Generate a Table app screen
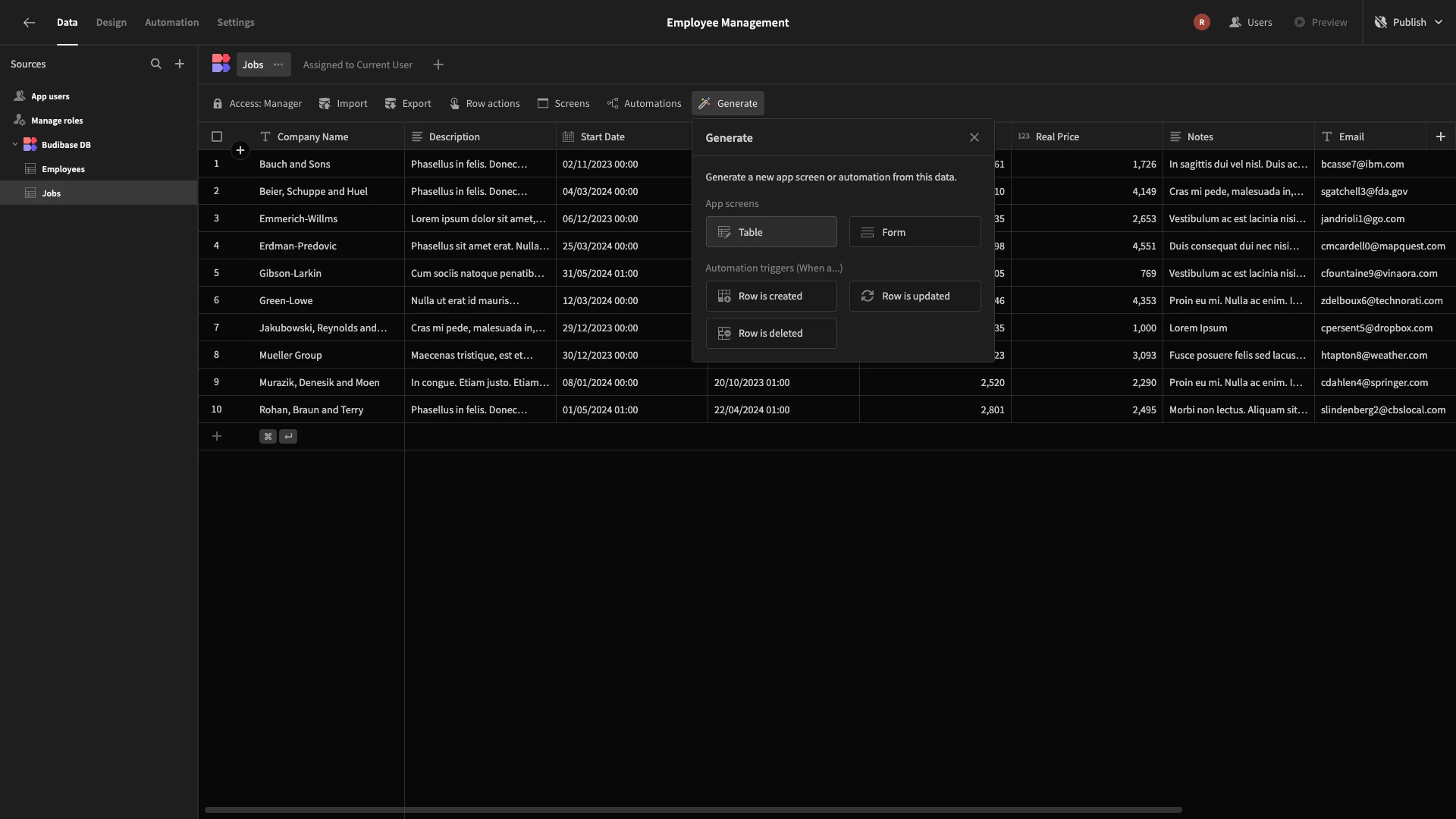Viewport: 1456px width, 819px height. tap(771, 232)
